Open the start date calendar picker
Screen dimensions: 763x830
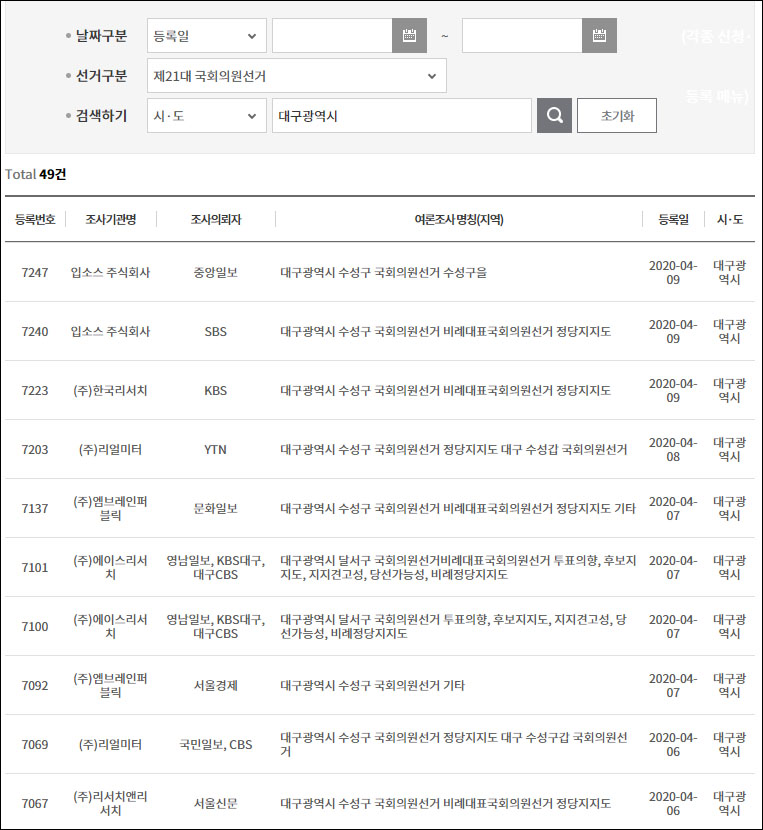[409, 35]
